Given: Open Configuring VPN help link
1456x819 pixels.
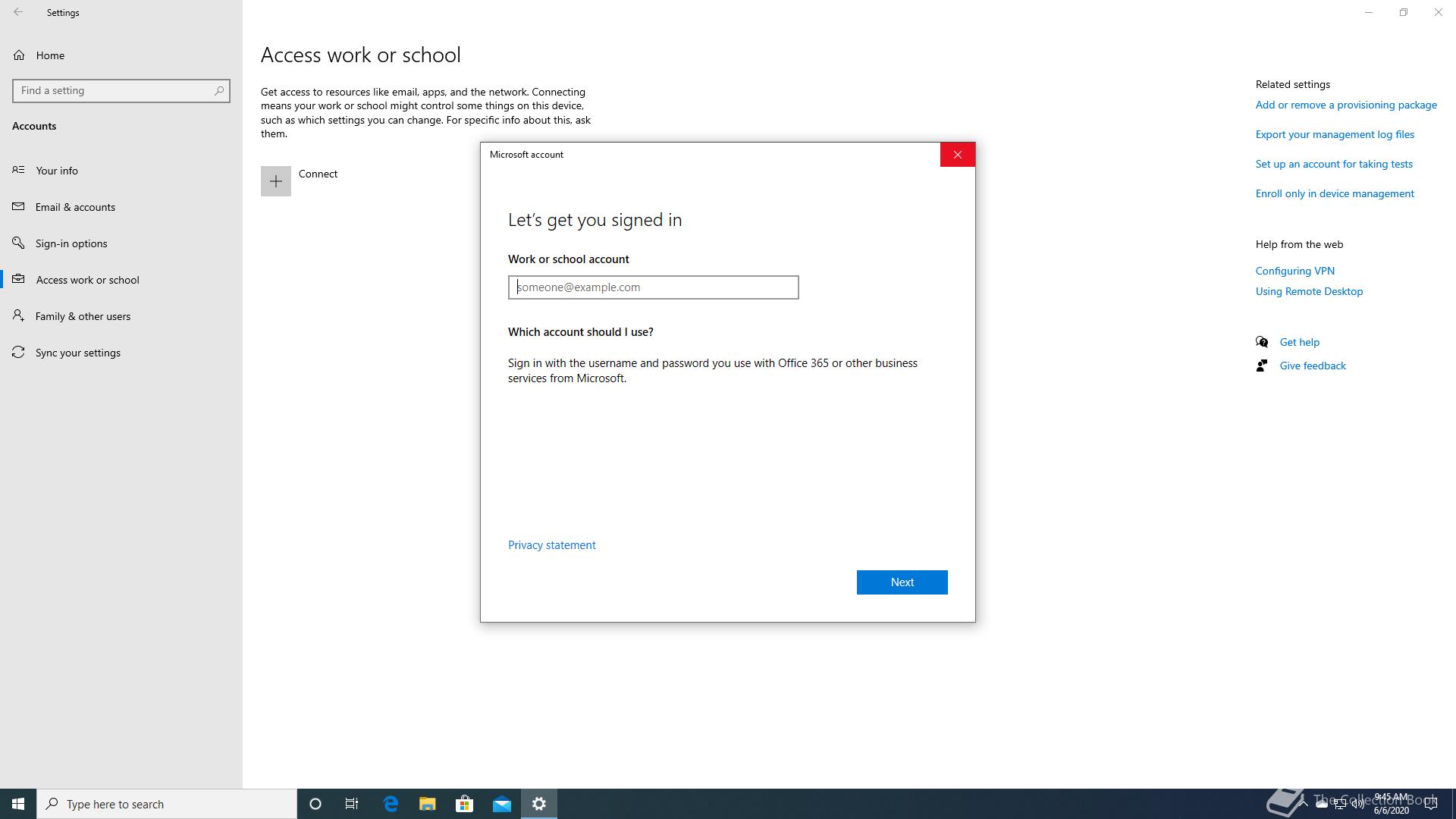Looking at the screenshot, I should pos(1294,271).
